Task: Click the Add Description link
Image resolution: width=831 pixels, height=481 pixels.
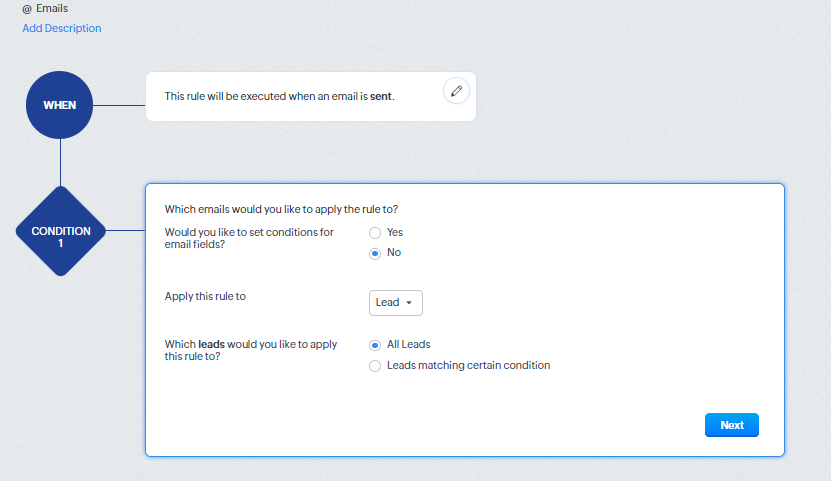Action: coord(62,28)
